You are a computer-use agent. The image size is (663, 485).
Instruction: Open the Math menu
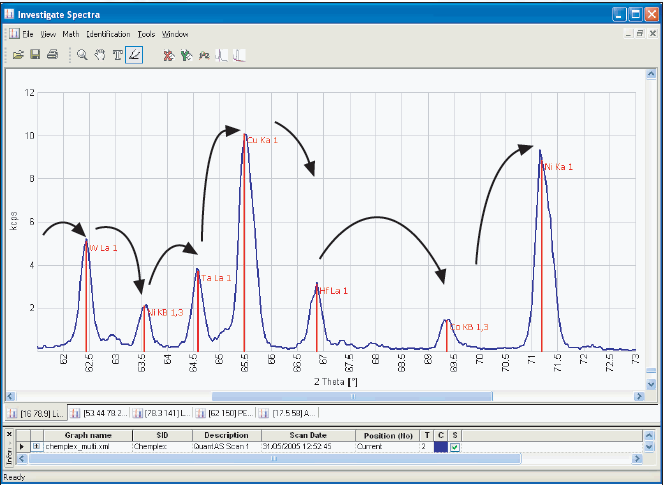[x=70, y=33]
